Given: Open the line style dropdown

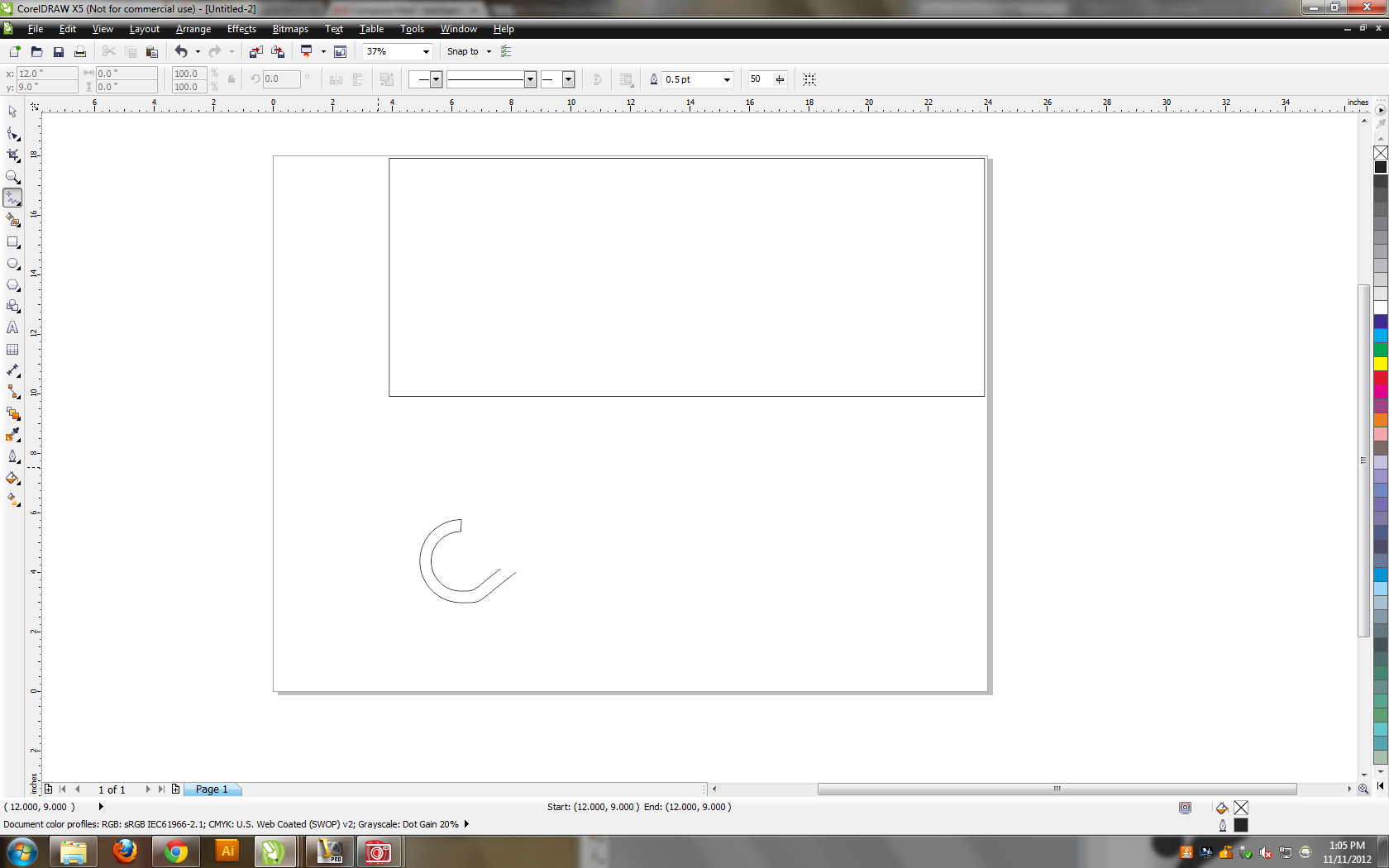Looking at the screenshot, I should click(x=530, y=79).
